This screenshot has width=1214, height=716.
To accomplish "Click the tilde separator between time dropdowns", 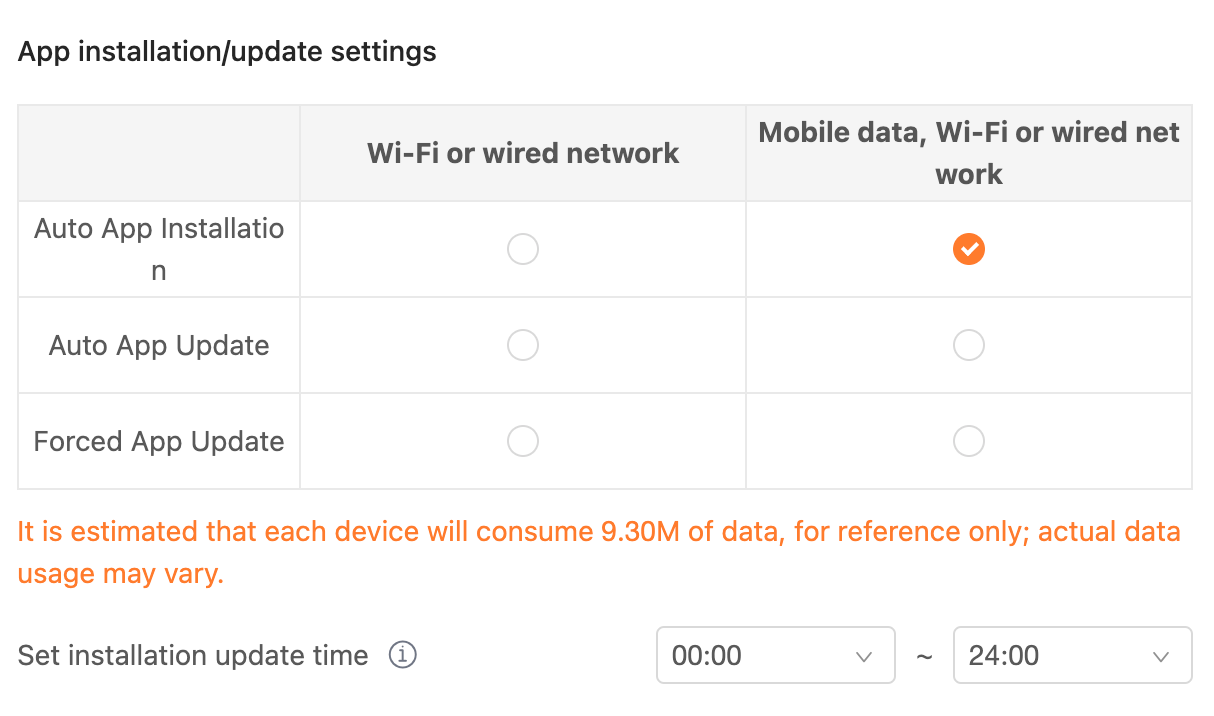I will 924,655.
